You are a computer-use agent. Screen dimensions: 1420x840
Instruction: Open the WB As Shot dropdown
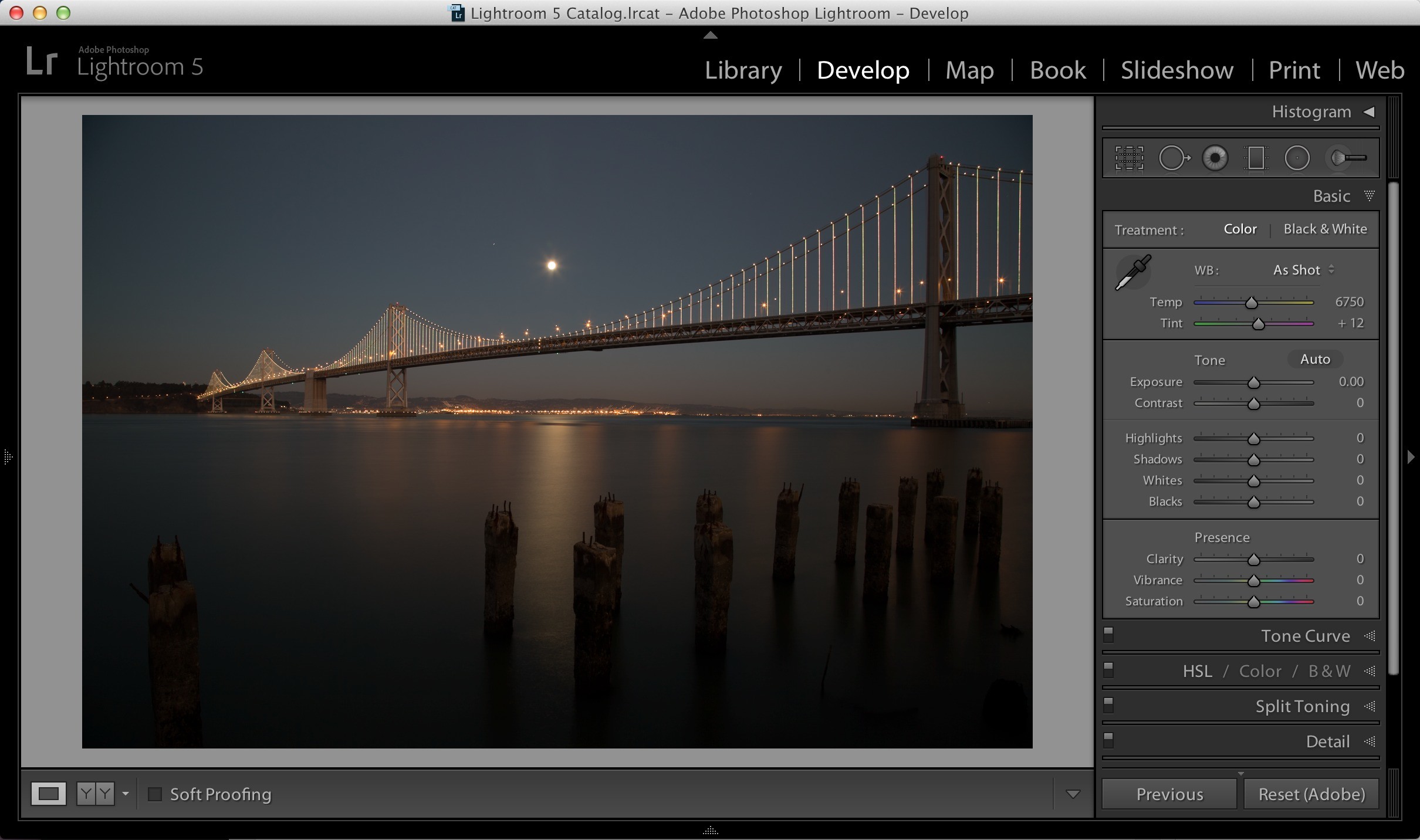point(1304,270)
